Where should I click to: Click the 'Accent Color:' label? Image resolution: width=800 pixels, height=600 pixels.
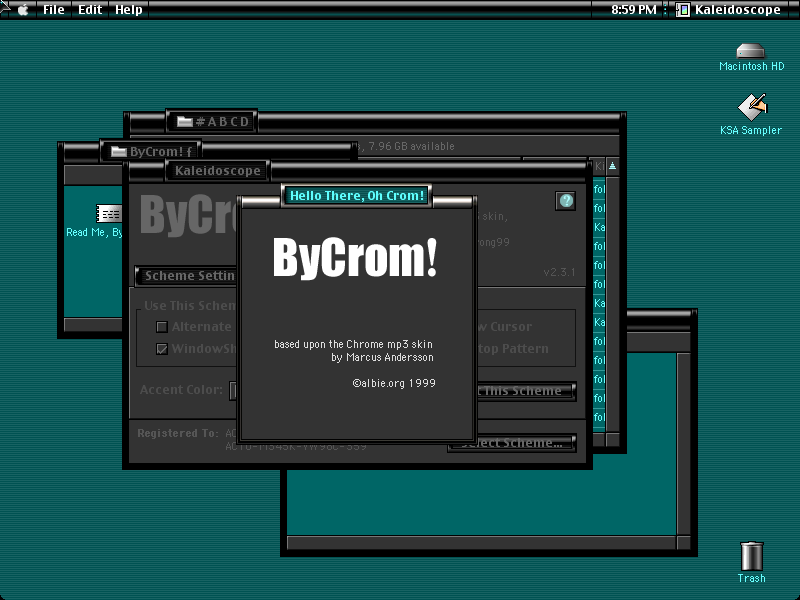(181, 390)
